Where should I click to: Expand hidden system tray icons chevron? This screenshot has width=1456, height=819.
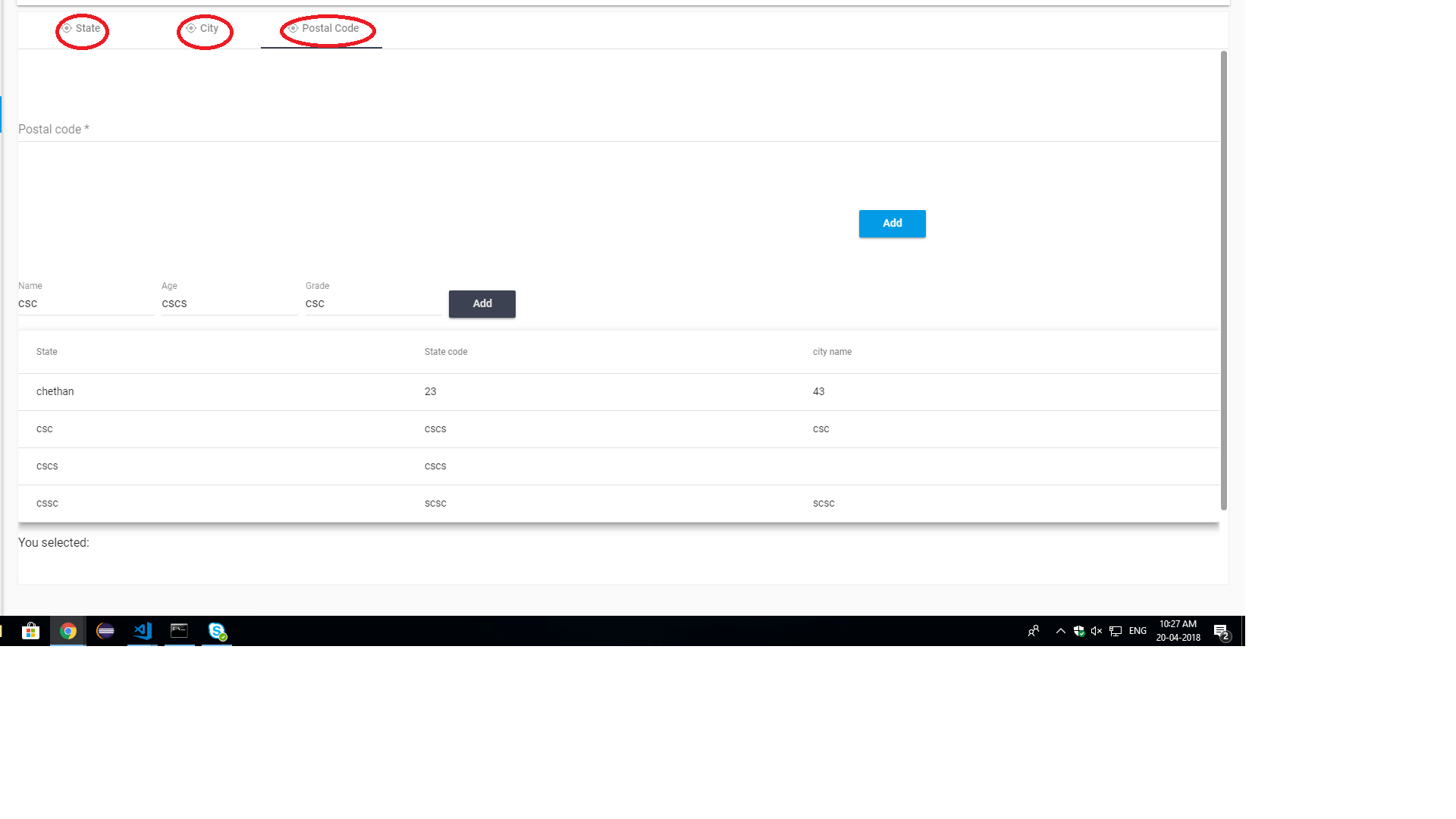(x=1061, y=631)
